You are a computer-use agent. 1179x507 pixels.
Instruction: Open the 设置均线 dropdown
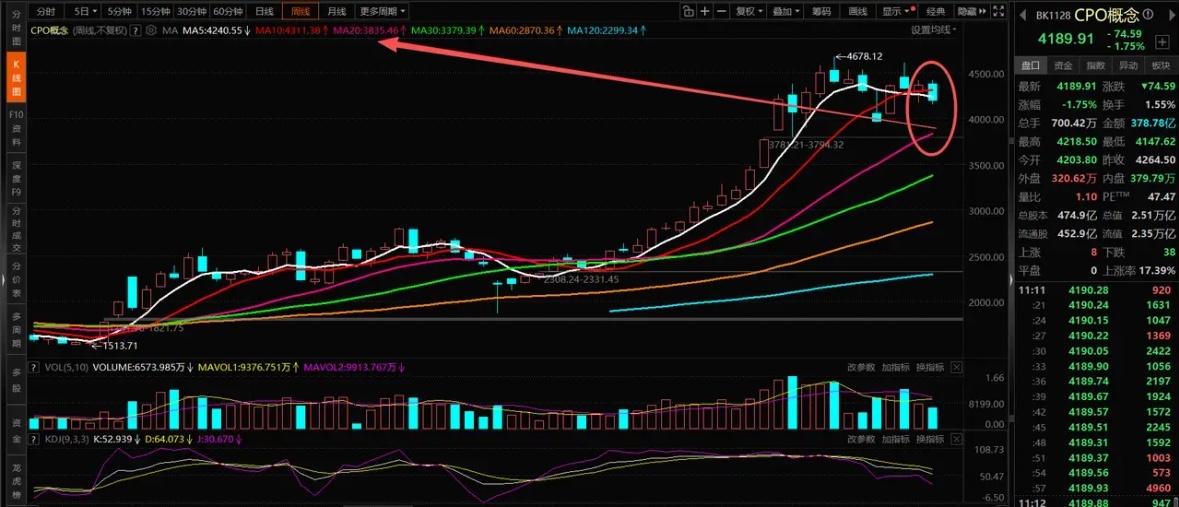[935, 30]
